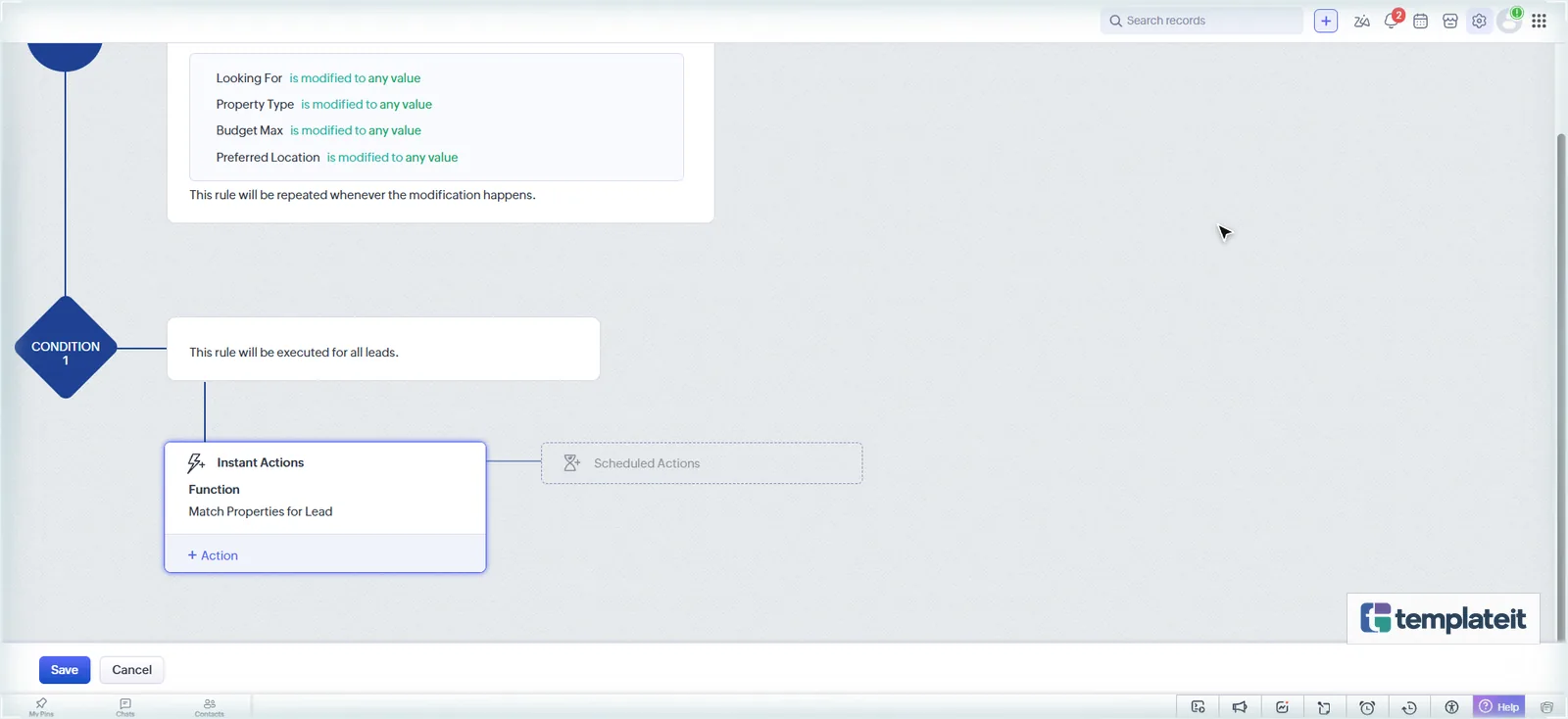Screen dimensions: 1568x719
Task: Click 'This rule will be executed for all leads'
Action: 294,353
